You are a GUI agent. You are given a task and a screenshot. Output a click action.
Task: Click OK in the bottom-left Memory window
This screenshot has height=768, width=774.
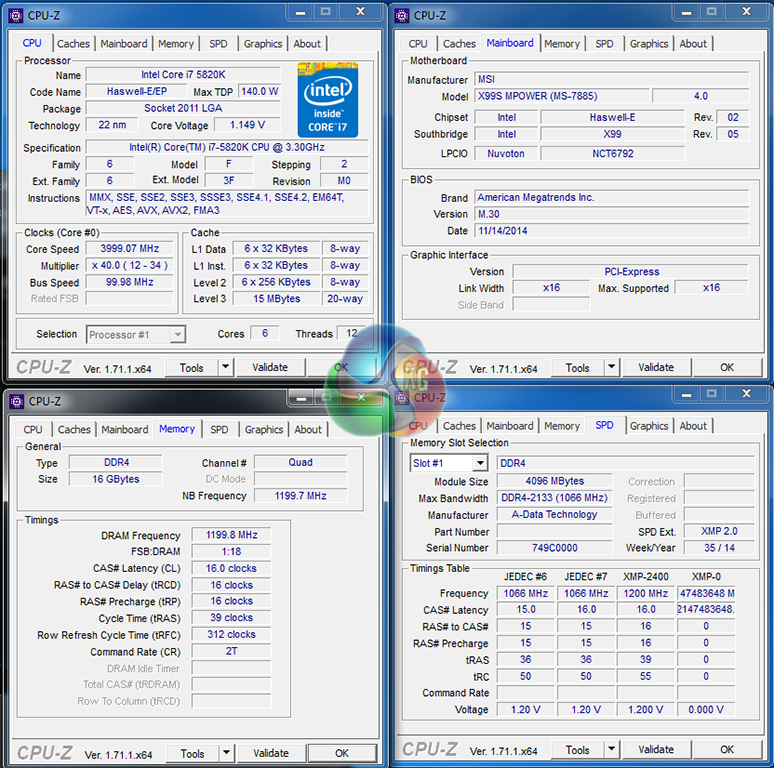coord(342,753)
